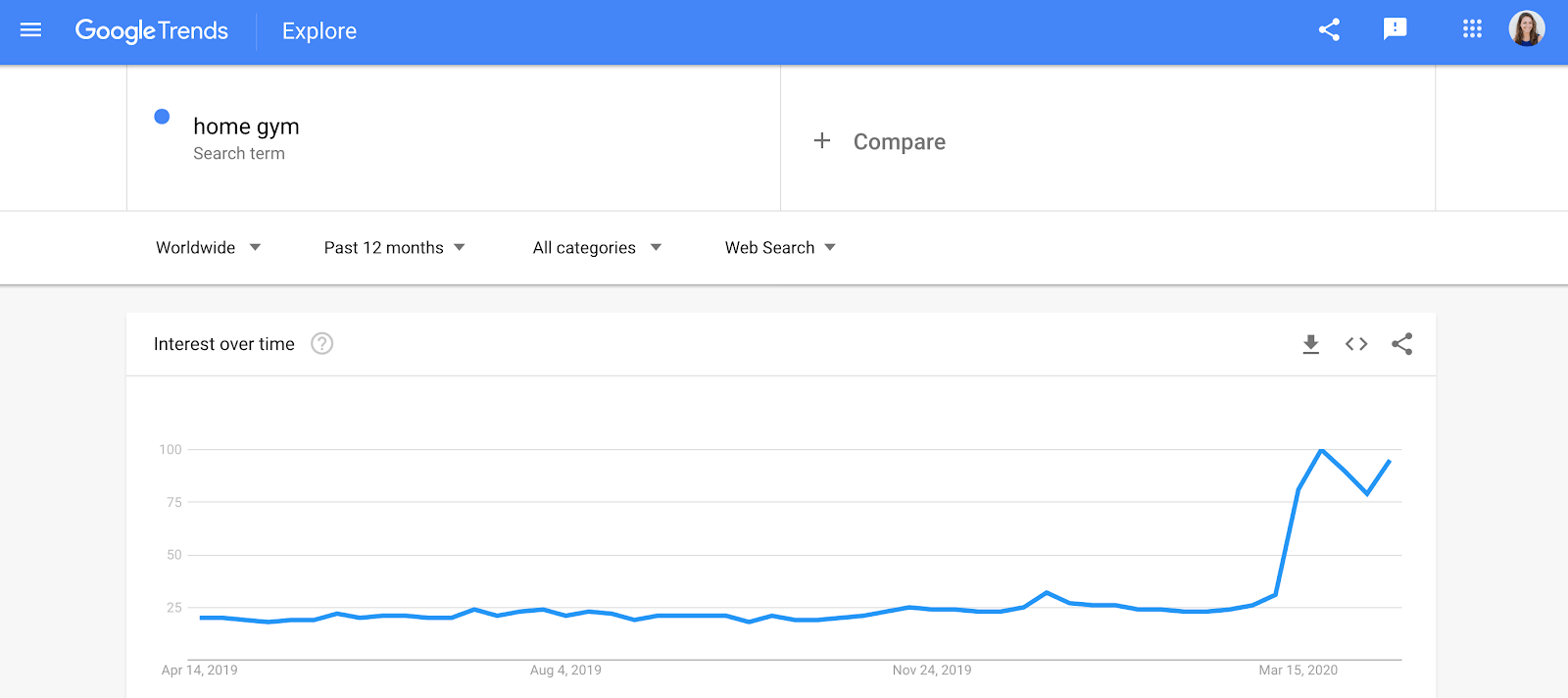
Task: Open the hamburger main menu
Action: coord(30,30)
